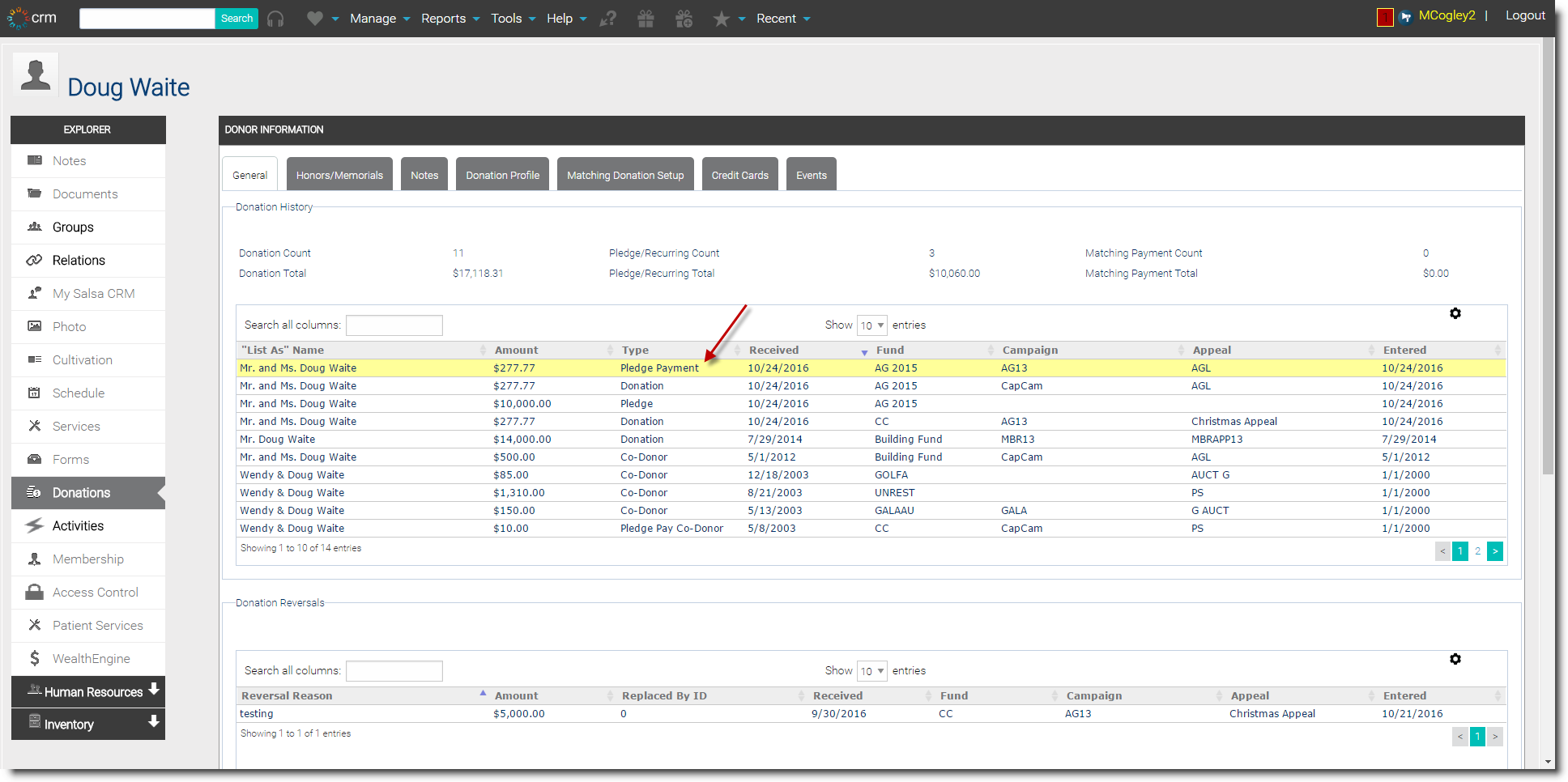Go to page 2 of donation history
This screenshot has height=782, width=1568.
(x=1477, y=551)
